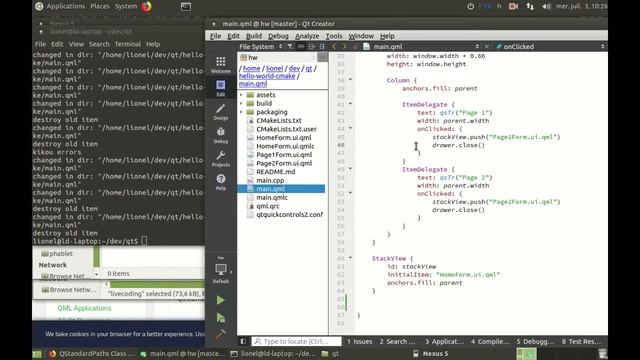This screenshot has height=360, width=640.
Task: Click the screen recorder tray icon
Action: (513, 6)
